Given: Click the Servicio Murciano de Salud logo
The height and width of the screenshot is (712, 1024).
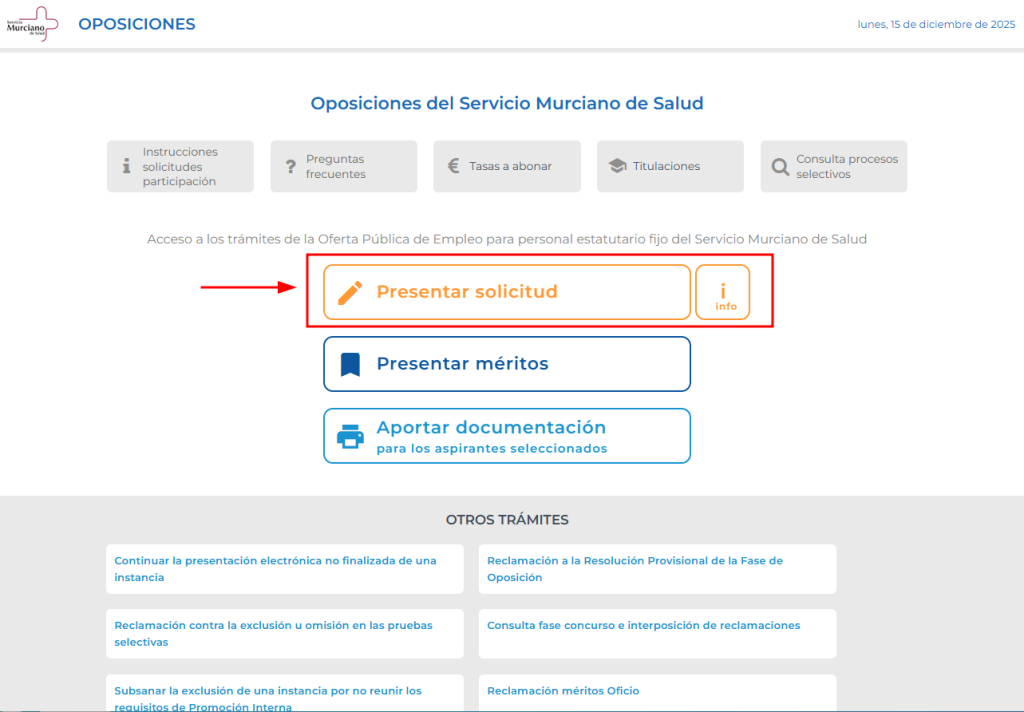Looking at the screenshot, I should tap(32, 24).
